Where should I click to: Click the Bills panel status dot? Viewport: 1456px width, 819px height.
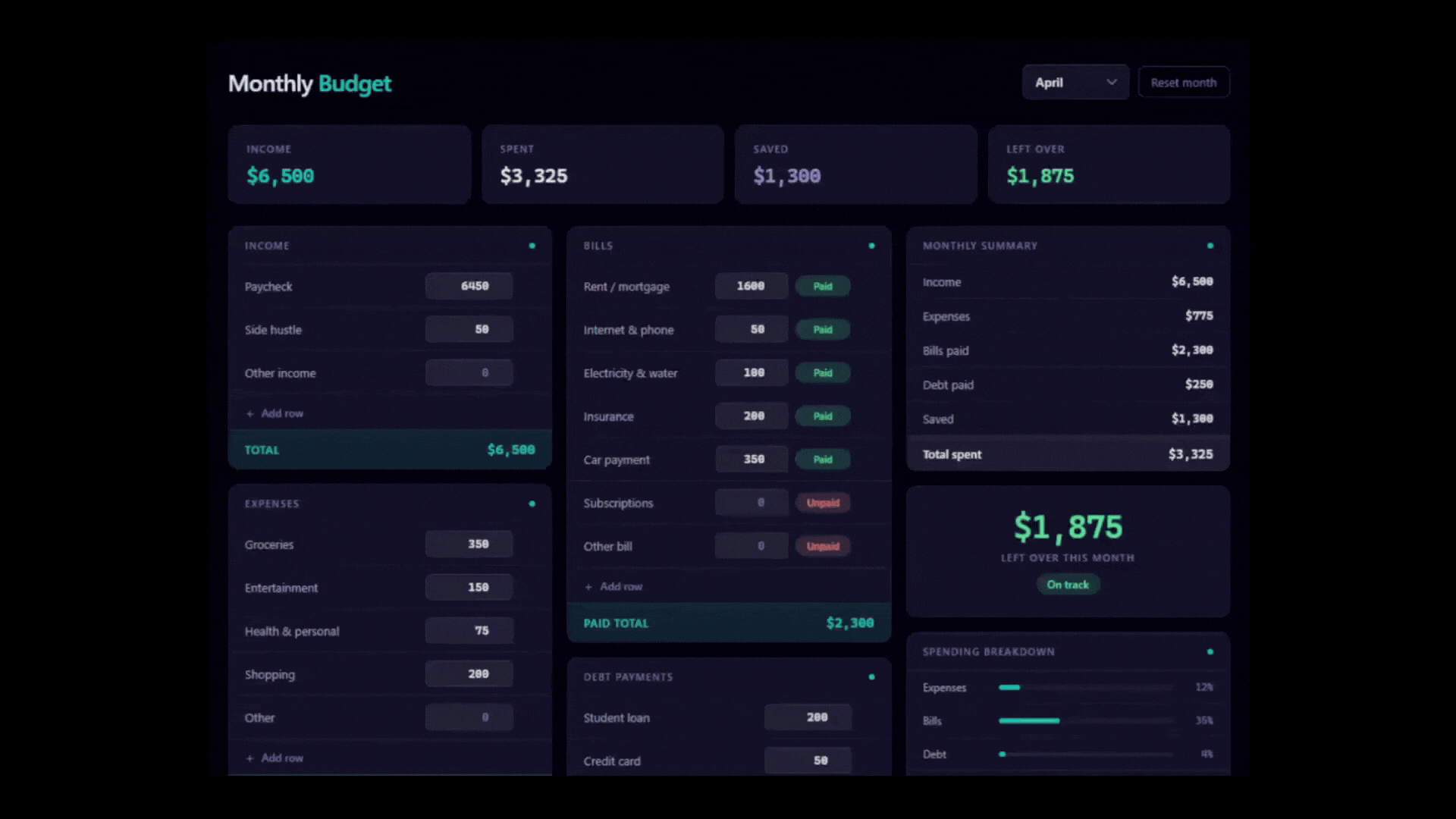[x=871, y=246]
